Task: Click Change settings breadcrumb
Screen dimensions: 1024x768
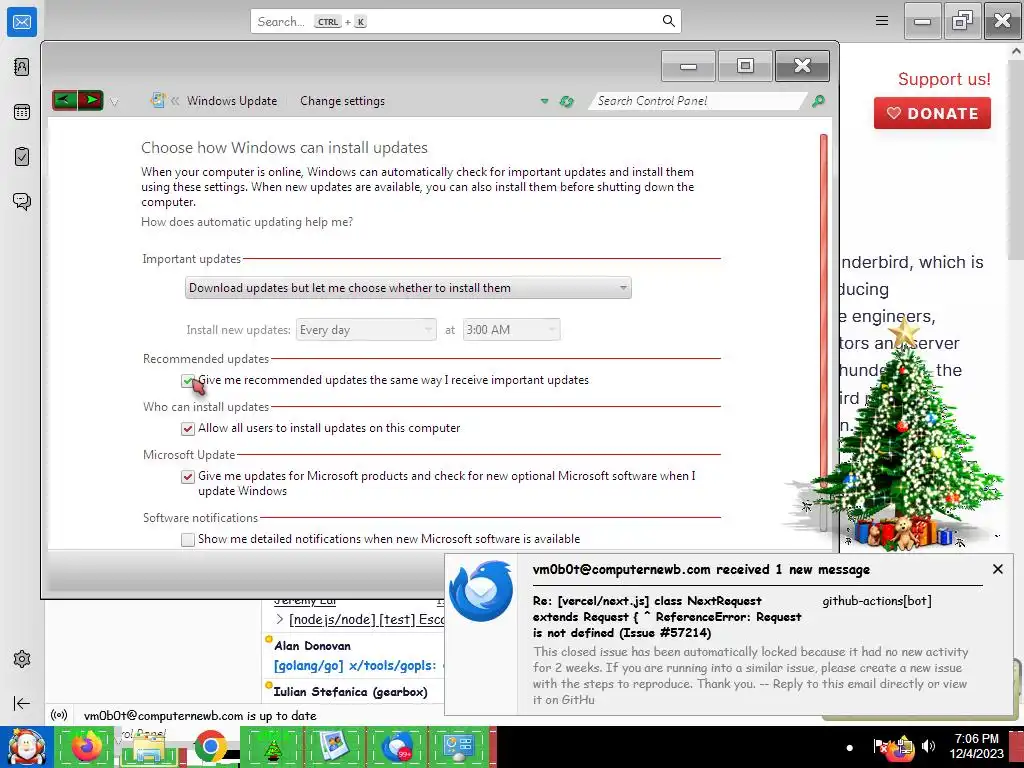Action: pos(342,101)
